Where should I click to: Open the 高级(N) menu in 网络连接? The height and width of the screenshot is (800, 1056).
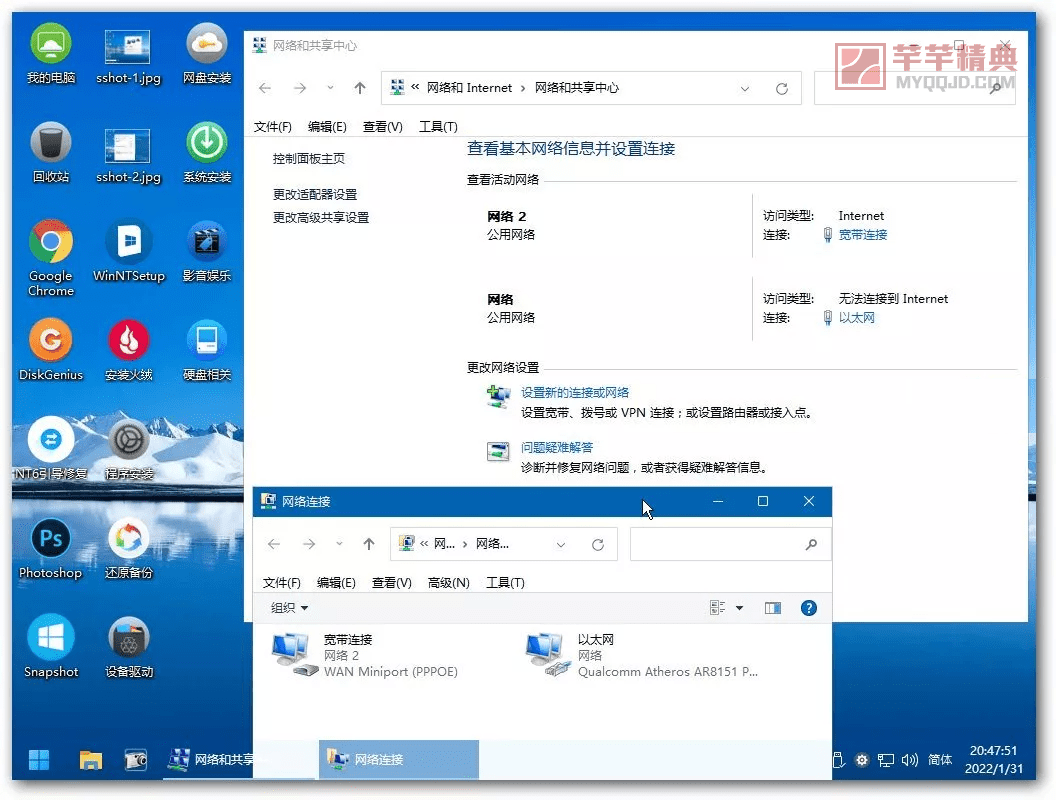tap(448, 582)
